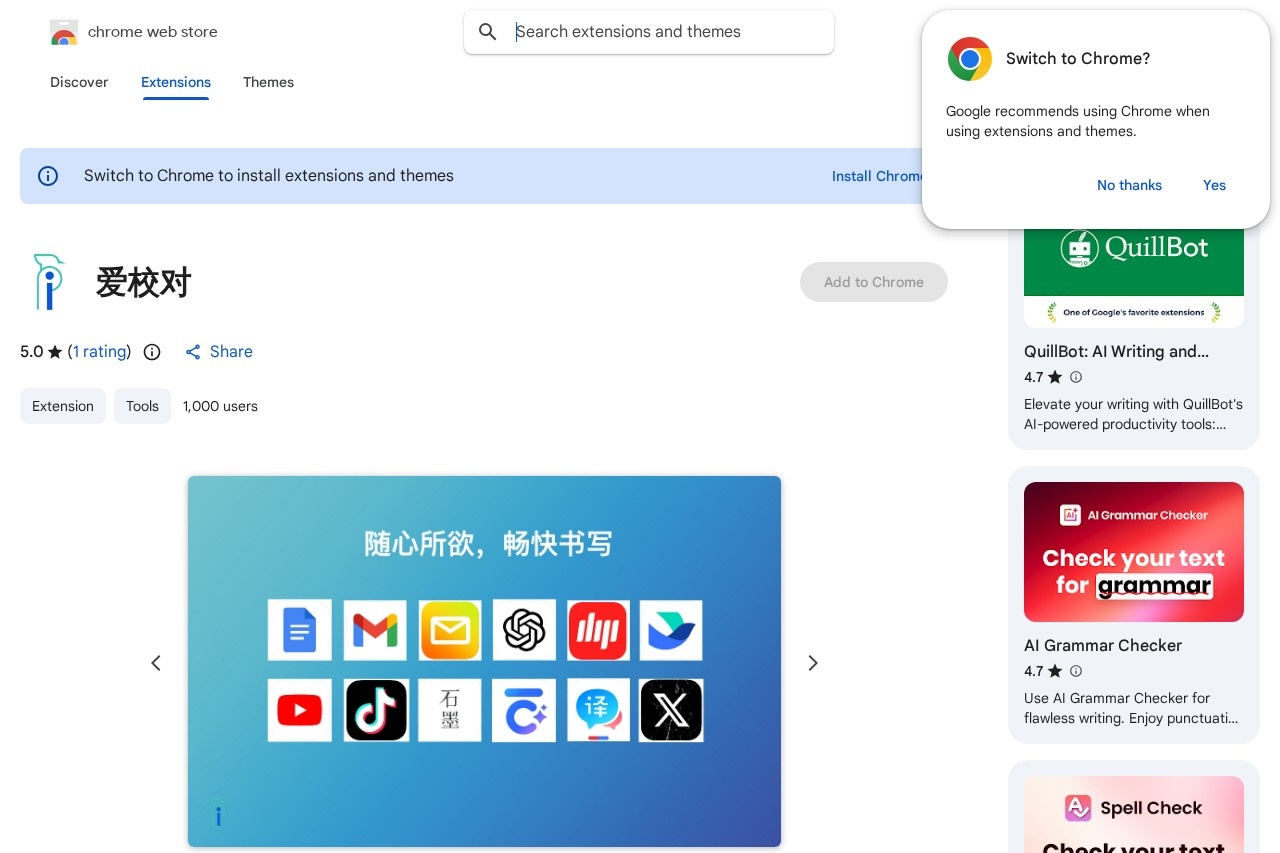View rating info for AI Grammar Checker
The height and width of the screenshot is (853, 1280).
pos(1076,671)
